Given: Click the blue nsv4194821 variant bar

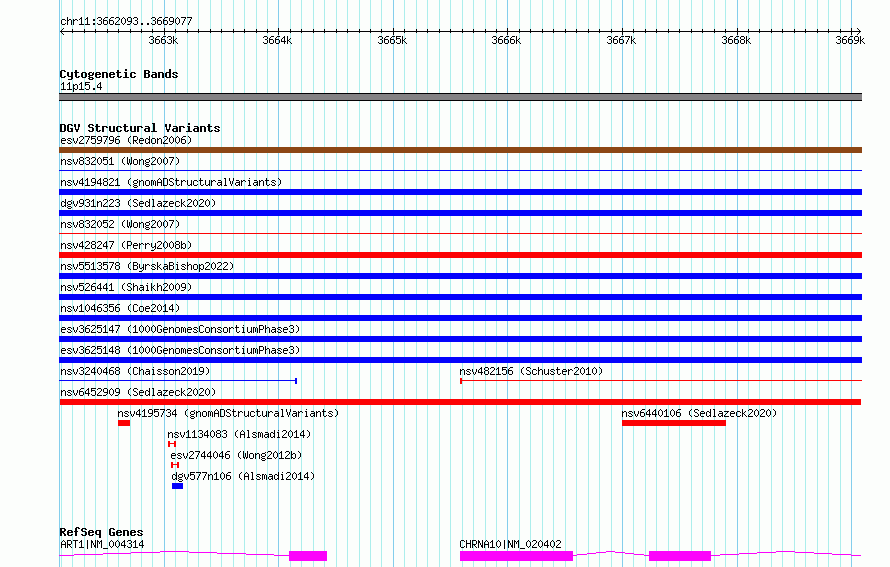Looking at the screenshot, I should (x=460, y=192).
